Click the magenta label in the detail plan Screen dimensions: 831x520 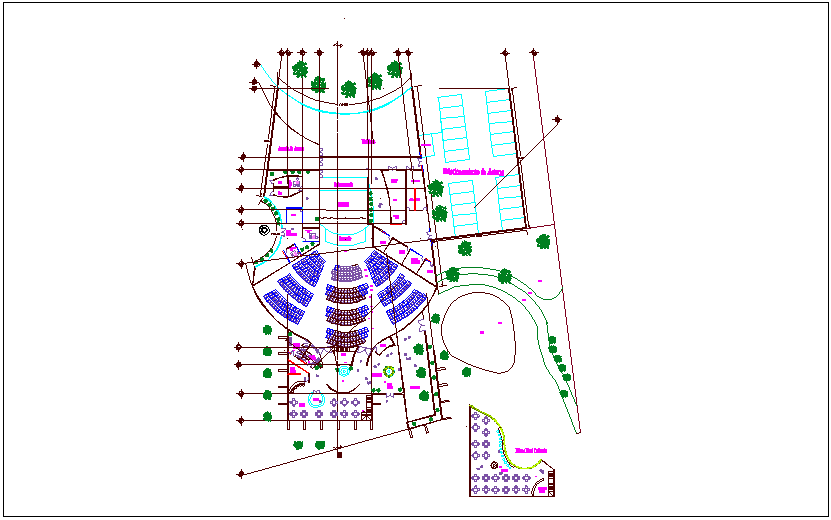pyautogui.click(x=530, y=450)
